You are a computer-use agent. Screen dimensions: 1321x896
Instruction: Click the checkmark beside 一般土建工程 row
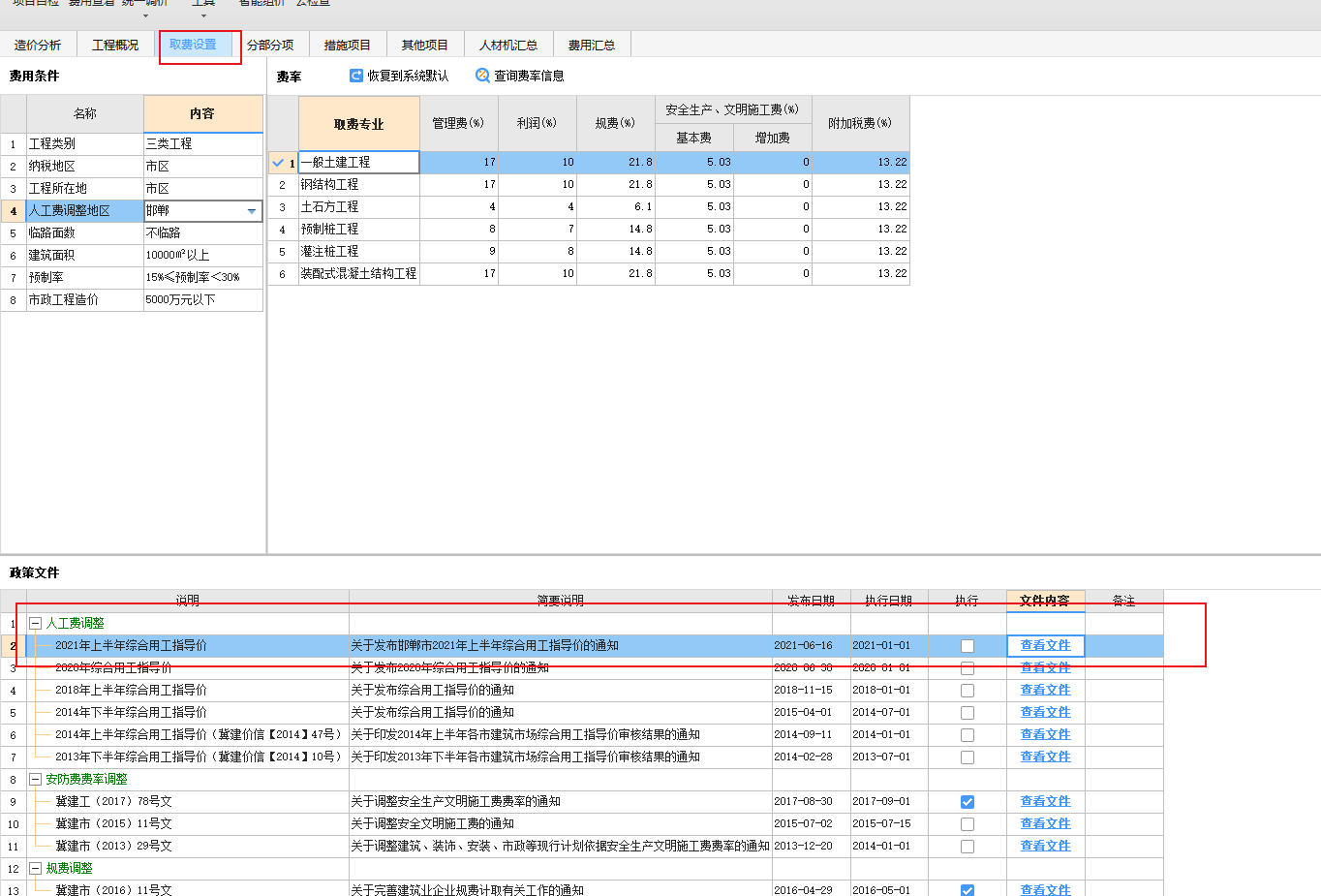(278, 163)
